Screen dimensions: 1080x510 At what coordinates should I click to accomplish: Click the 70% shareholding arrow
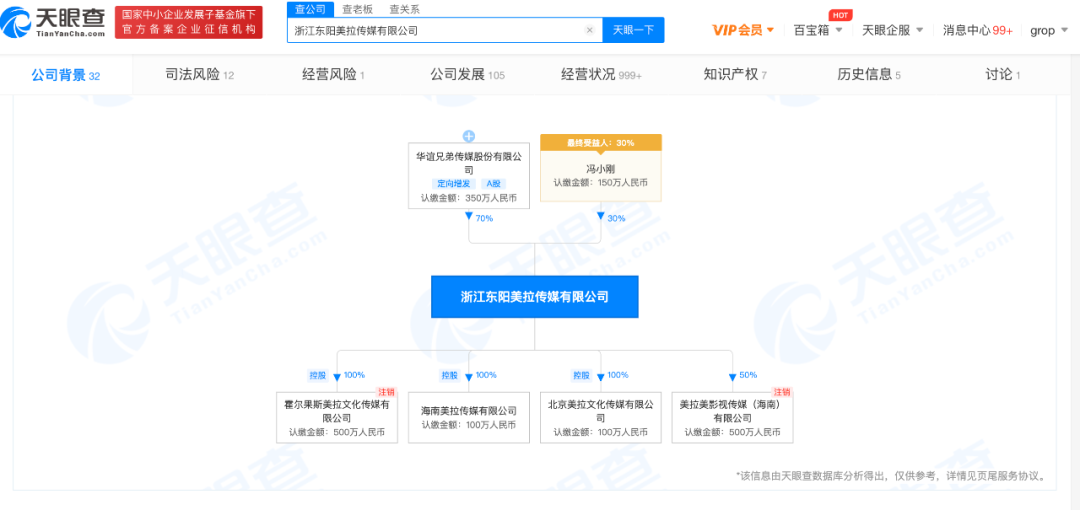click(x=469, y=217)
